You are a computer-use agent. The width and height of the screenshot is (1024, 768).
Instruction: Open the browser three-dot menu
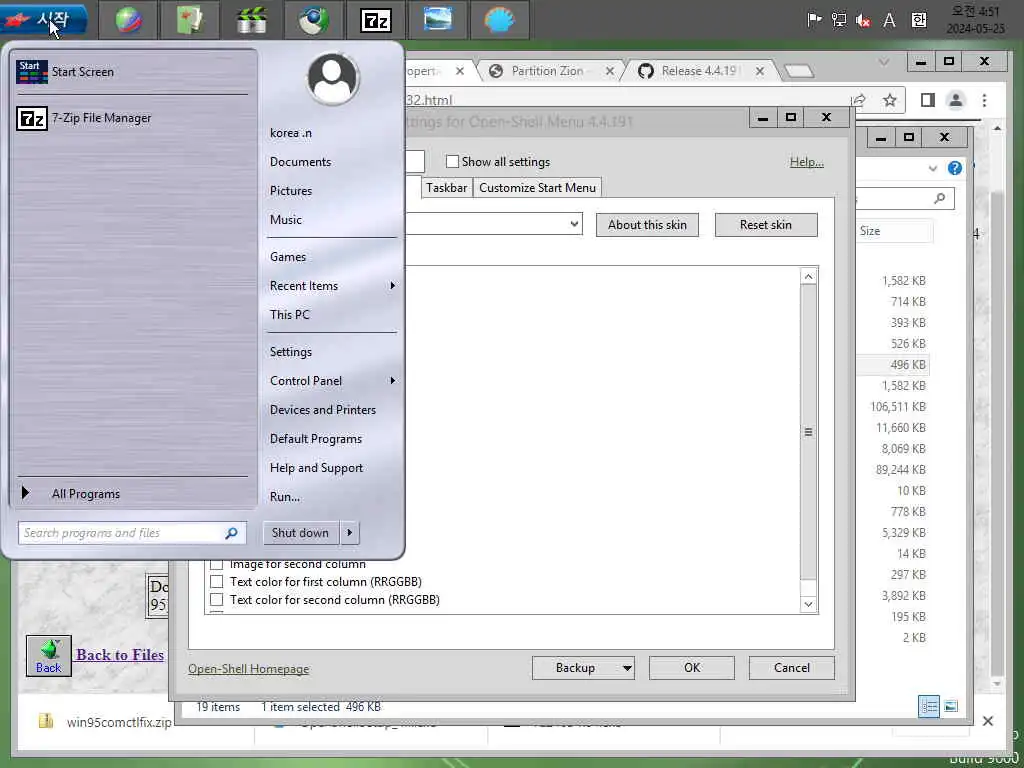click(984, 100)
